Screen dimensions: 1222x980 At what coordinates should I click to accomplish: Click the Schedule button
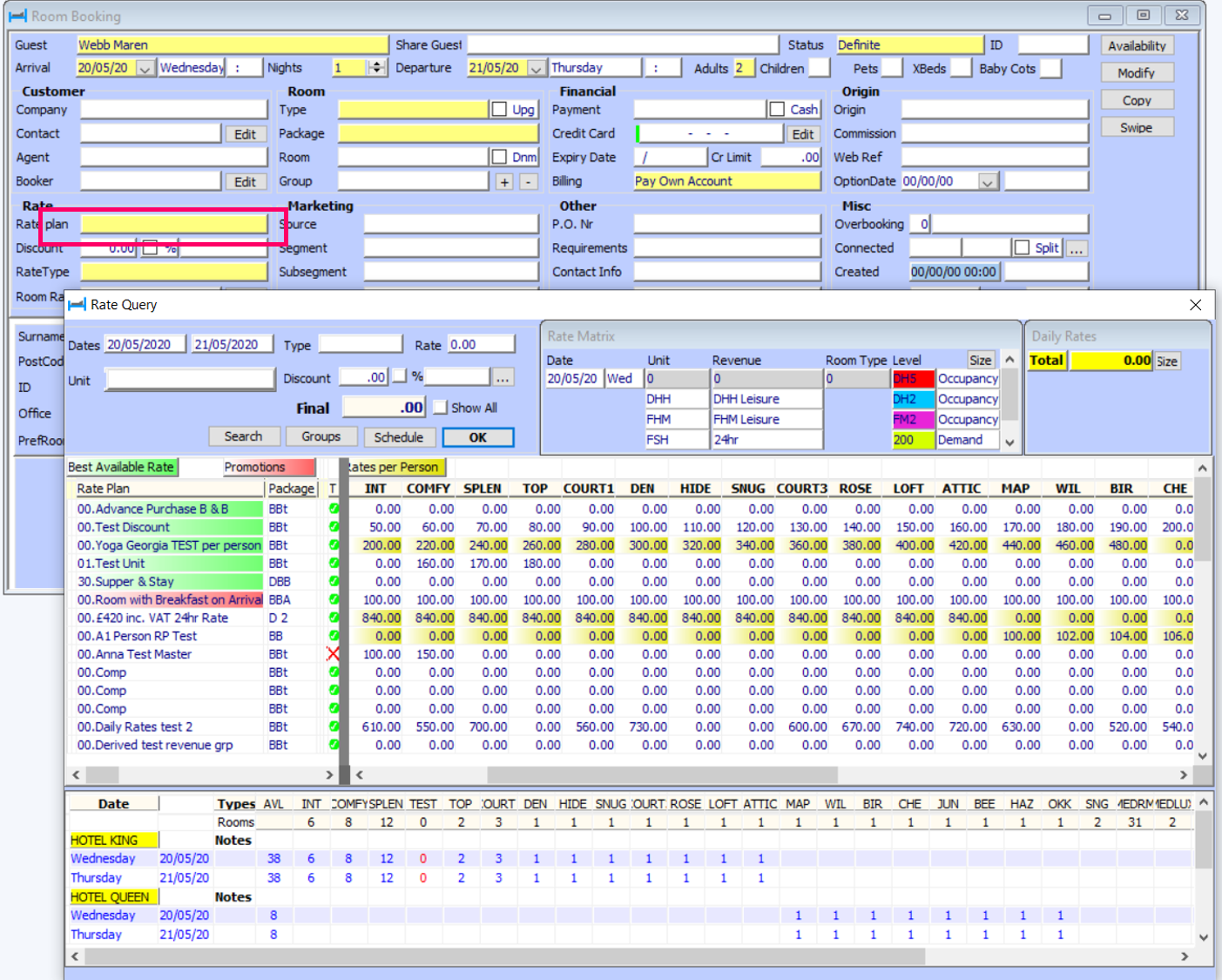point(399,436)
